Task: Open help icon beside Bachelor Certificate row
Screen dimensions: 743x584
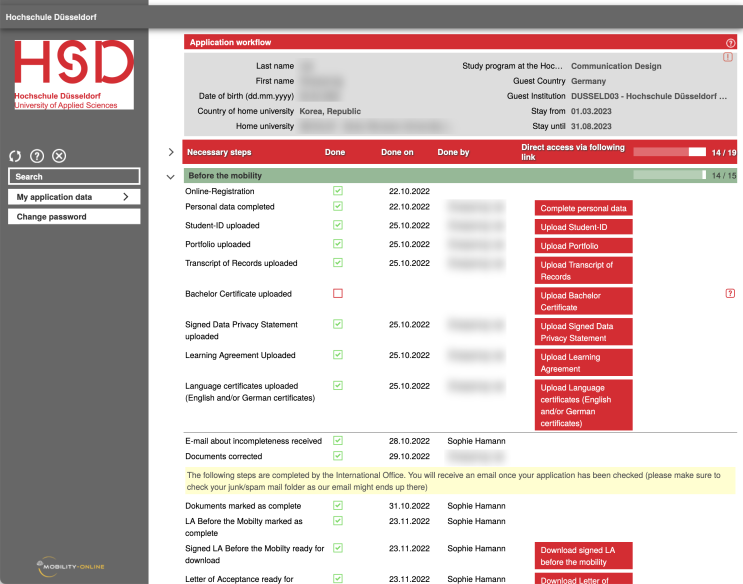Action: 730,293
